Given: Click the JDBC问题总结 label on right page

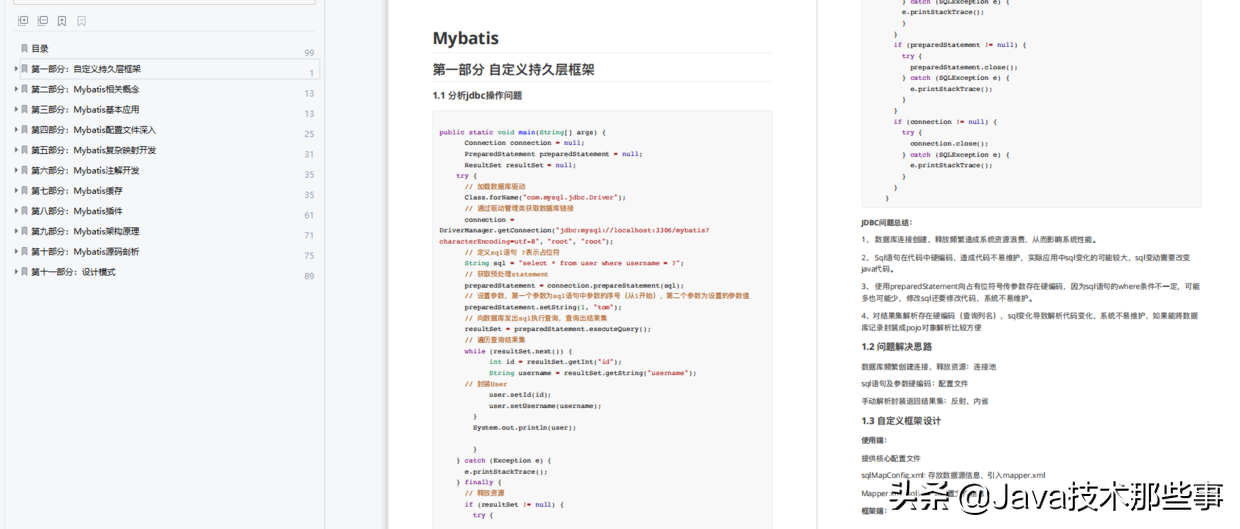Looking at the screenshot, I should [887, 222].
